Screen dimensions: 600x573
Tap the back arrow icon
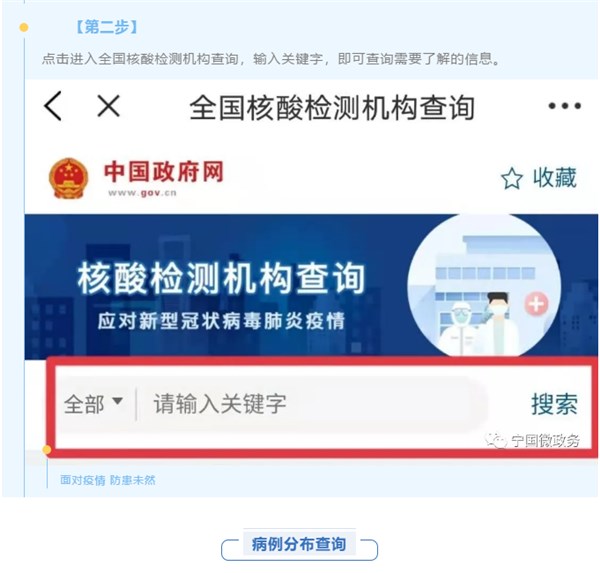[53, 106]
